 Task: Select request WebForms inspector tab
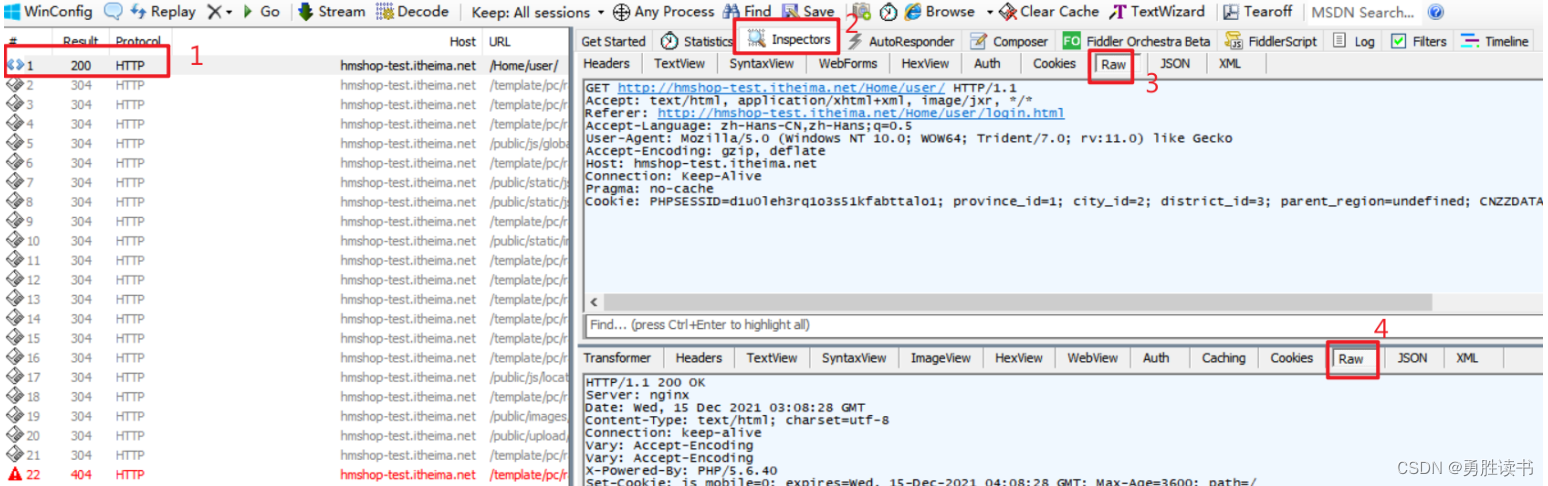tap(848, 63)
